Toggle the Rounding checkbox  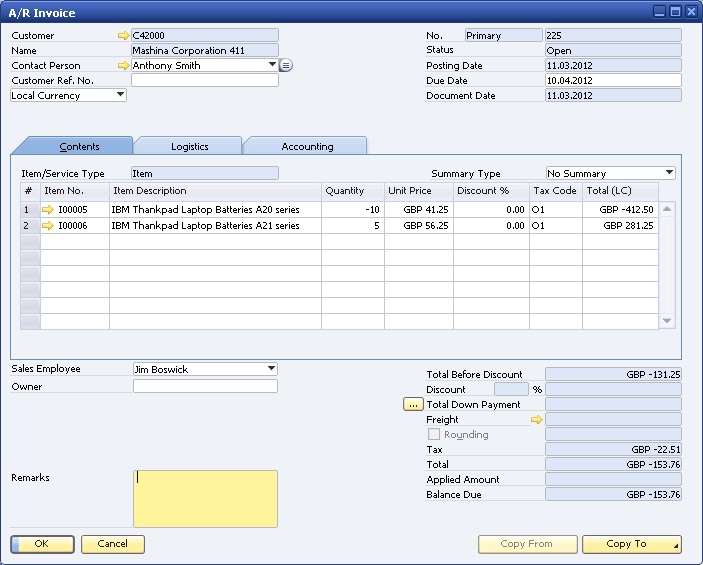tap(434, 434)
